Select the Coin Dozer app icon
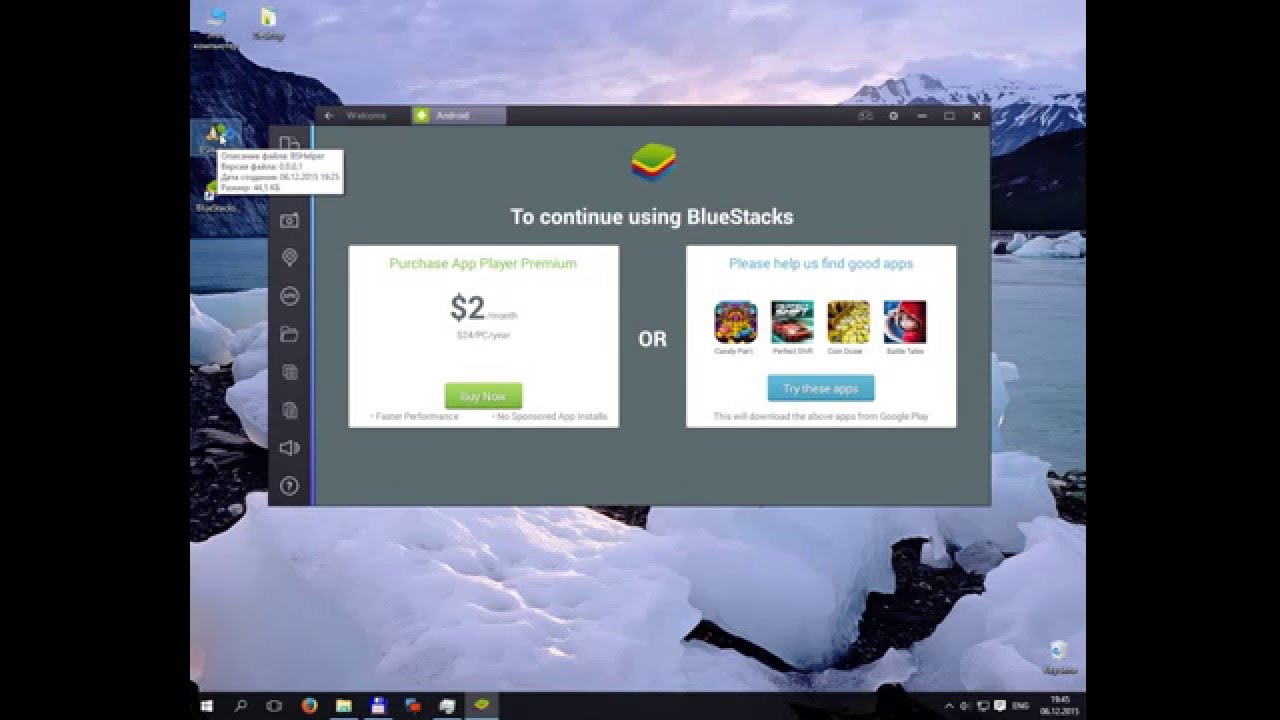The image size is (1280, 720). click(x=848, y=323)
